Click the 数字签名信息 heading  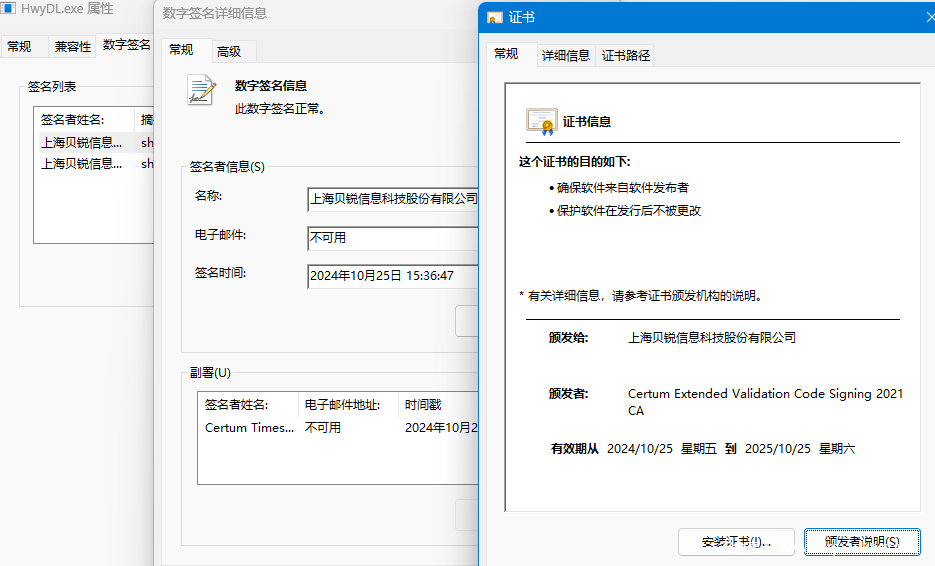tap(271, 86)
